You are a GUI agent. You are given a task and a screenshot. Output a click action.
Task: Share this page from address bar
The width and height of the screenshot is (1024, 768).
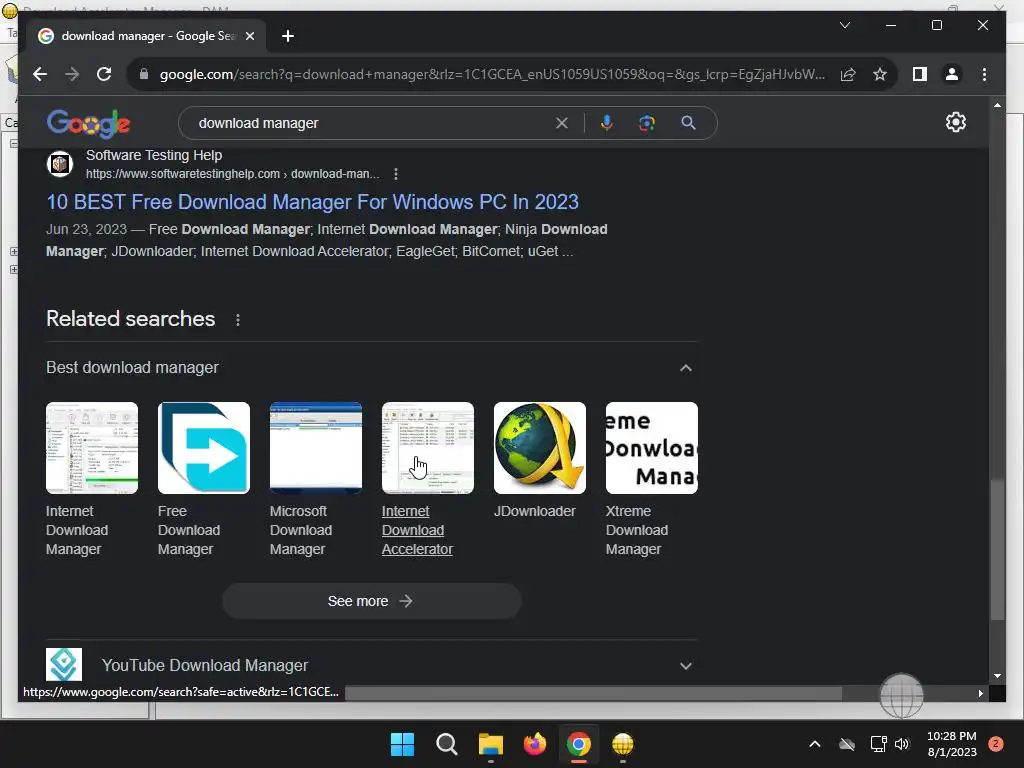coord(848,74)
